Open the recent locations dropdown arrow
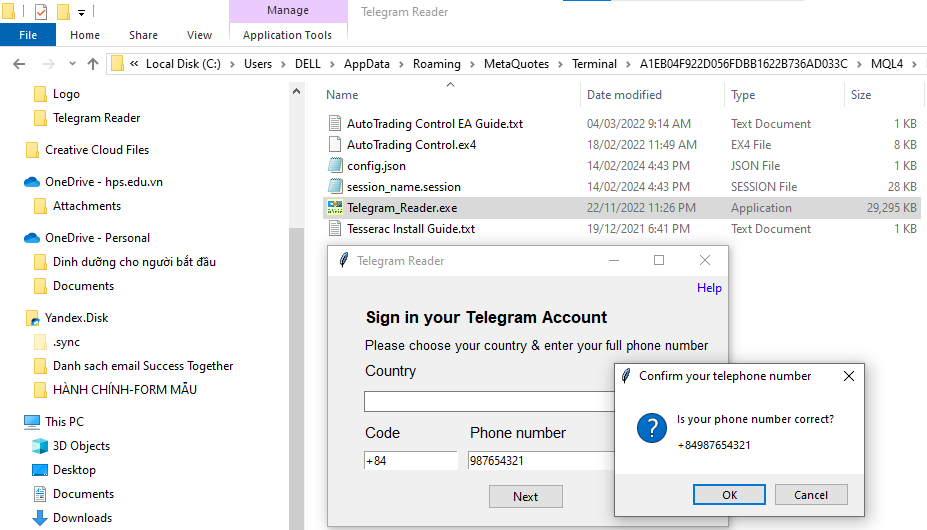Viewport: 927px width, 530px height. (x=72, y=64)
